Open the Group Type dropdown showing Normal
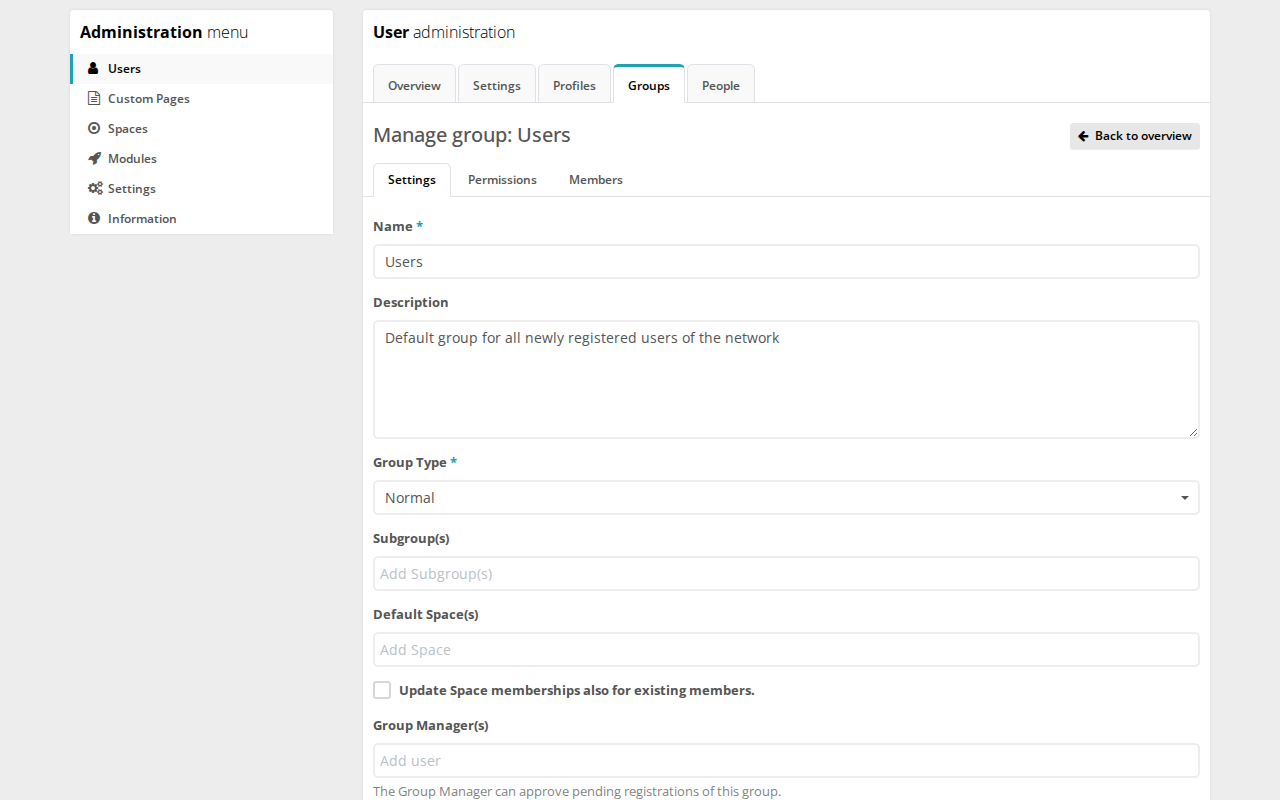Screen dimensions: 1280x800 point(786,498)
